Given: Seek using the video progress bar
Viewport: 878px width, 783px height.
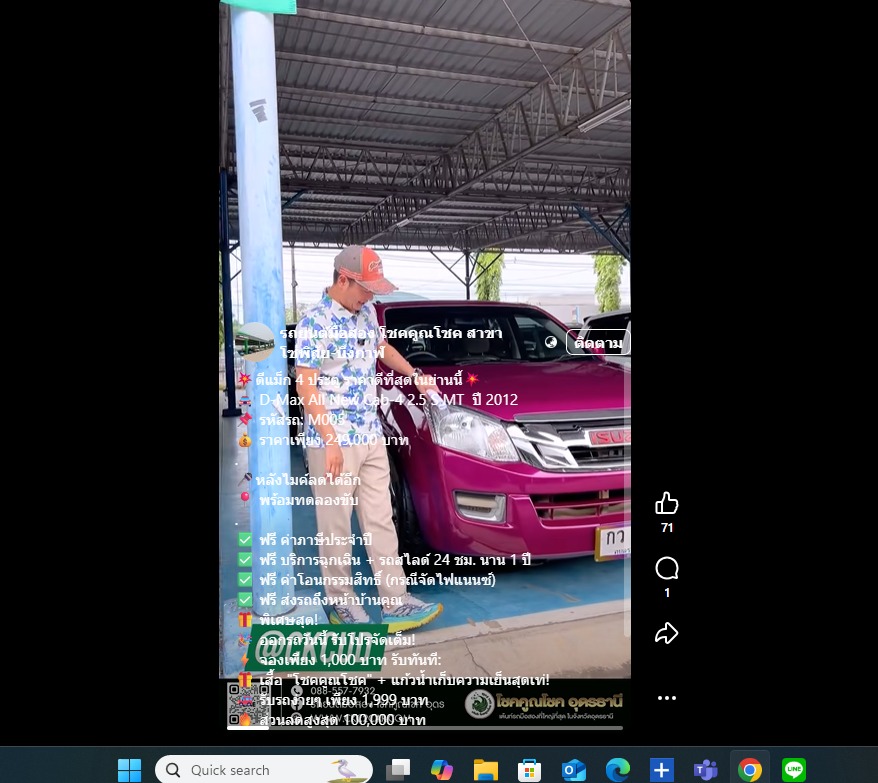Looking at the screenshot, I should point(424,728).
